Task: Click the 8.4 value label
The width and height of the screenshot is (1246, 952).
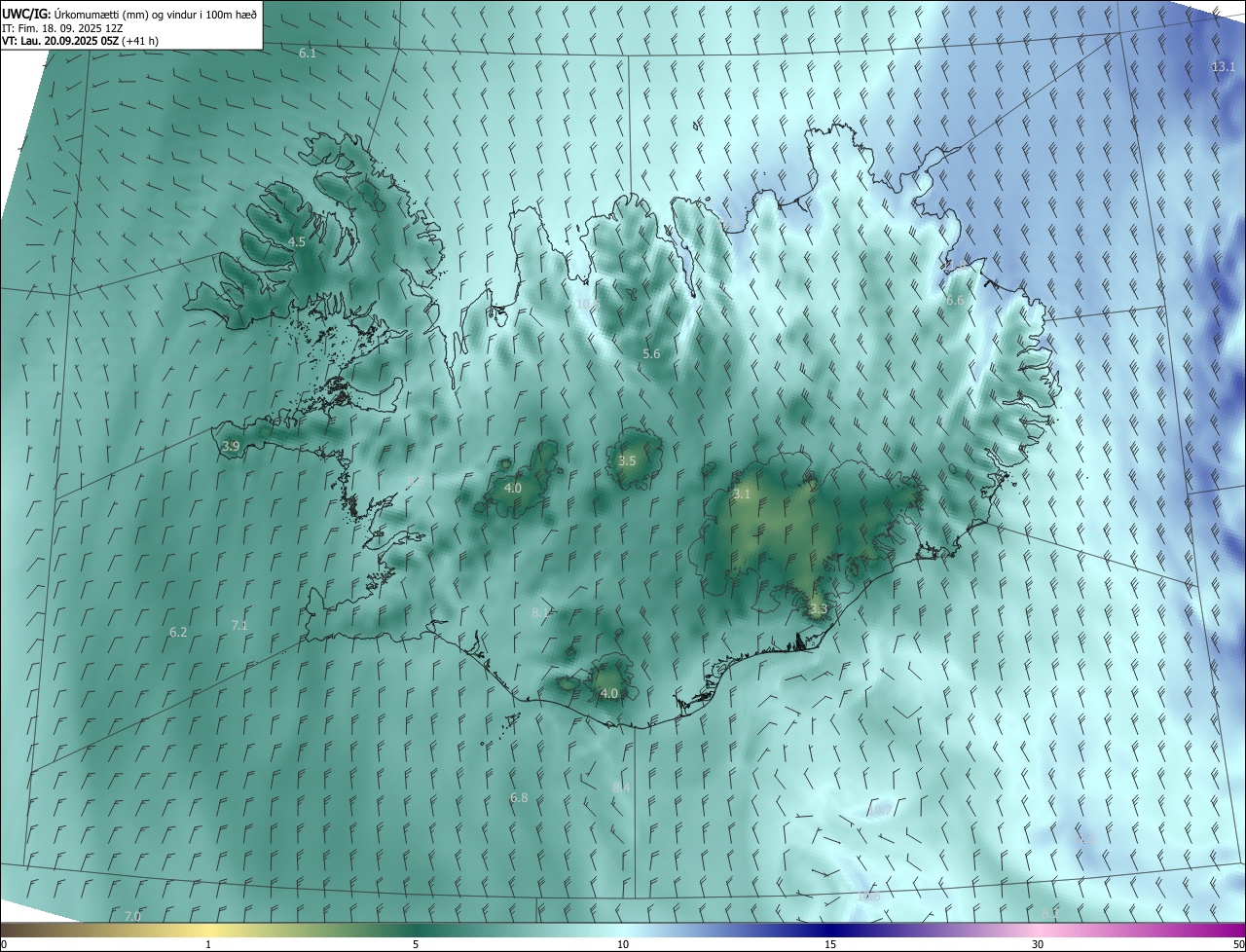Action: pyautogui.click(x=621, y=787)
